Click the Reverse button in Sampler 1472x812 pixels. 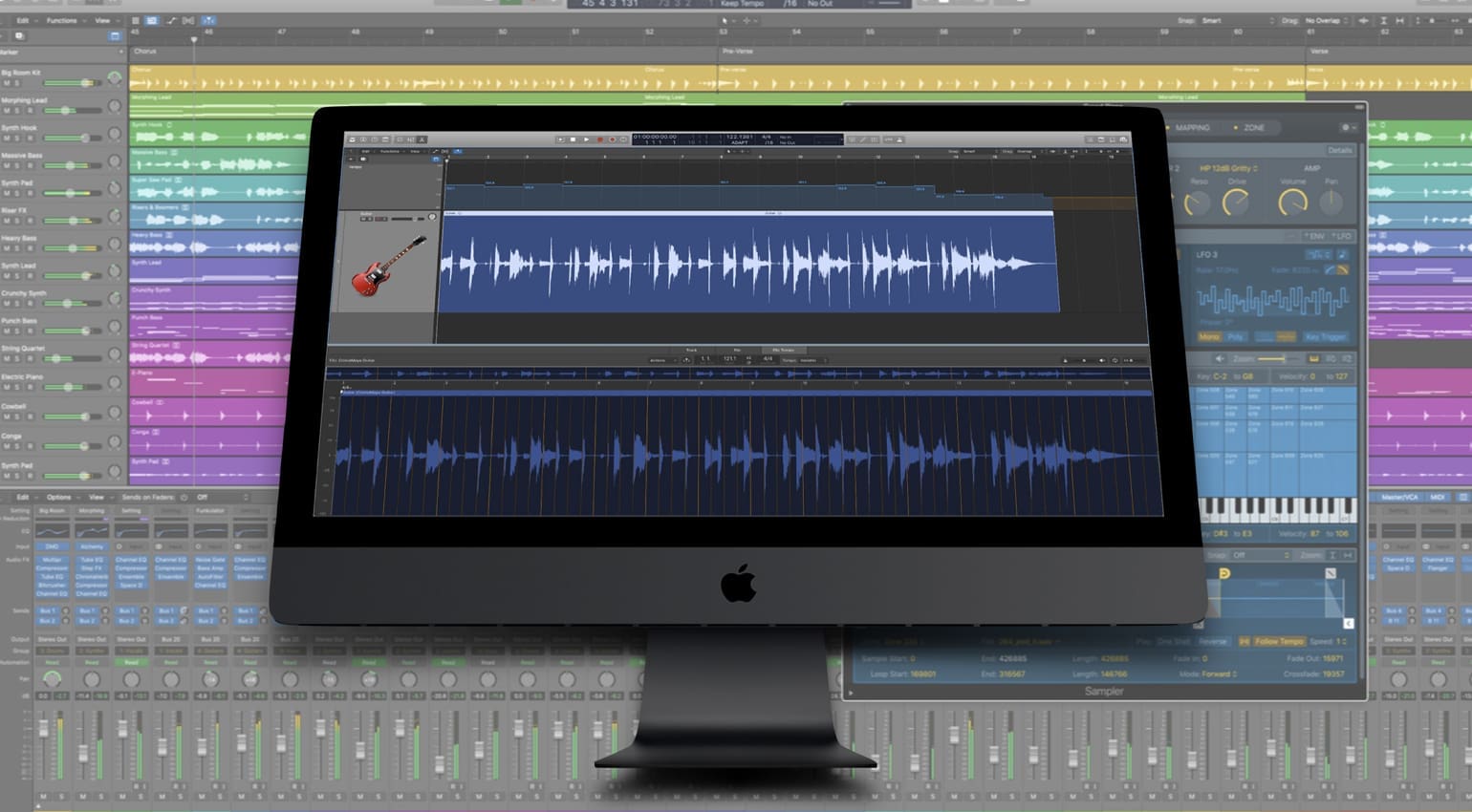click(1213, 642)
